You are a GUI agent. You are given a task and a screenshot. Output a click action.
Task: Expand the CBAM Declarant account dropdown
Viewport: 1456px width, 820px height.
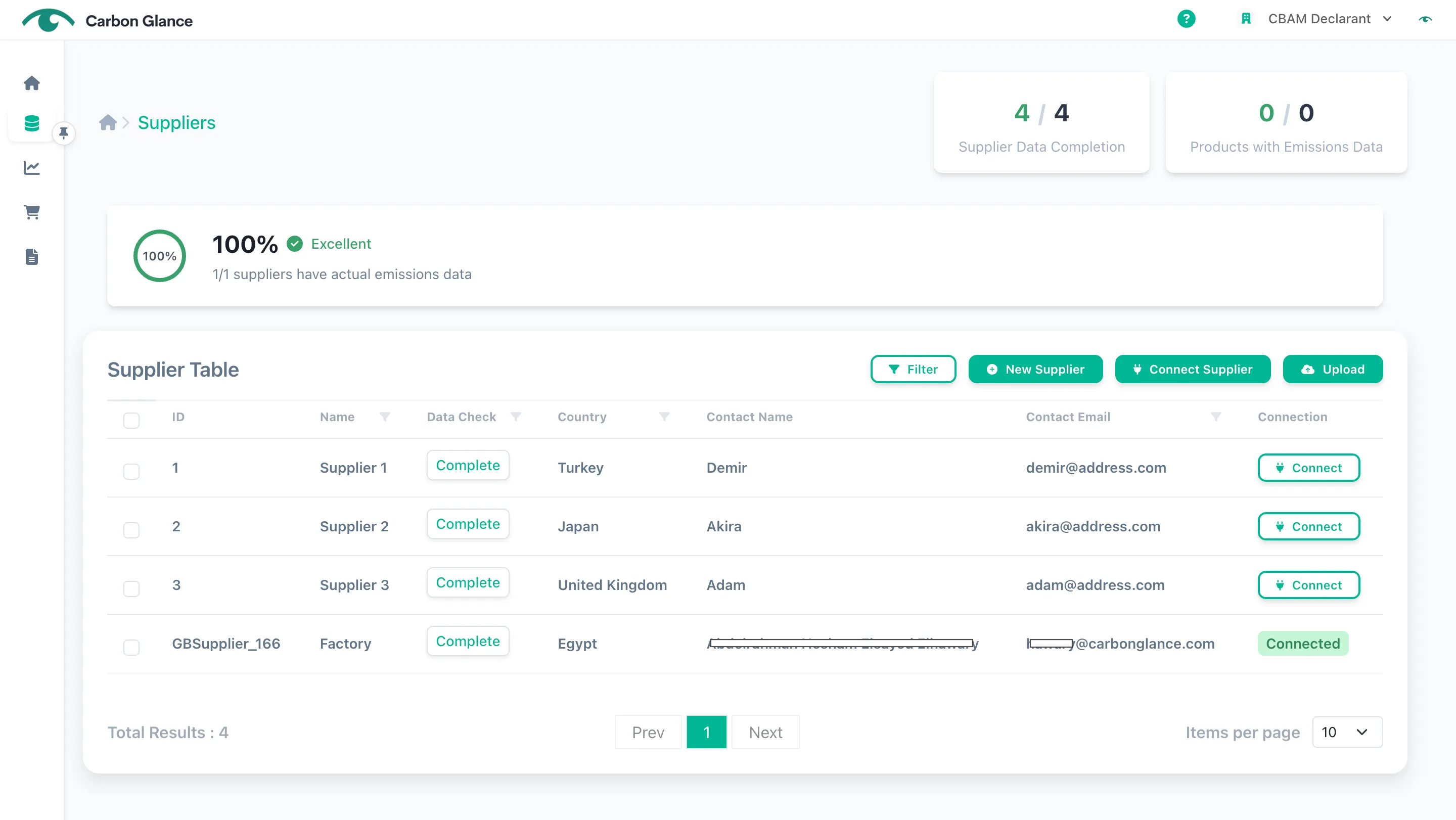click(1330, 19)
